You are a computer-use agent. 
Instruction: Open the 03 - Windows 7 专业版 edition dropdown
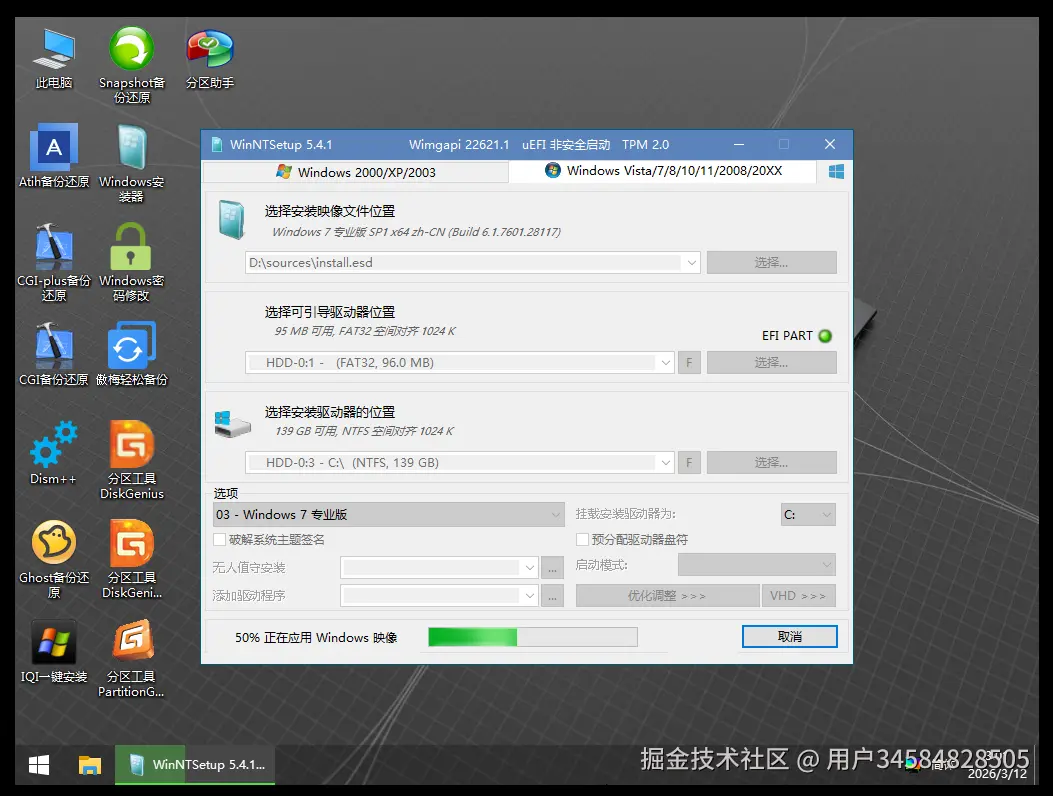pyautogui.click(x=389, y=515)
